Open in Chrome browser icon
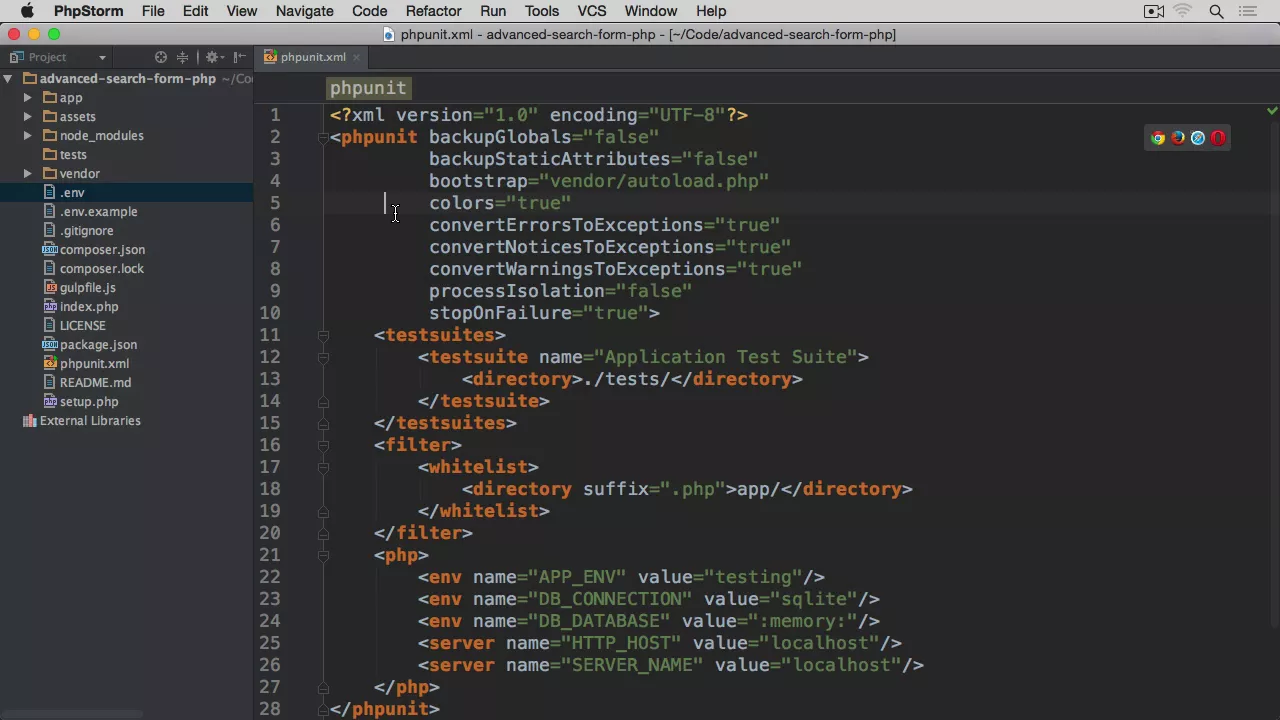1280x720 pixels. click(x=1158, y=138)
